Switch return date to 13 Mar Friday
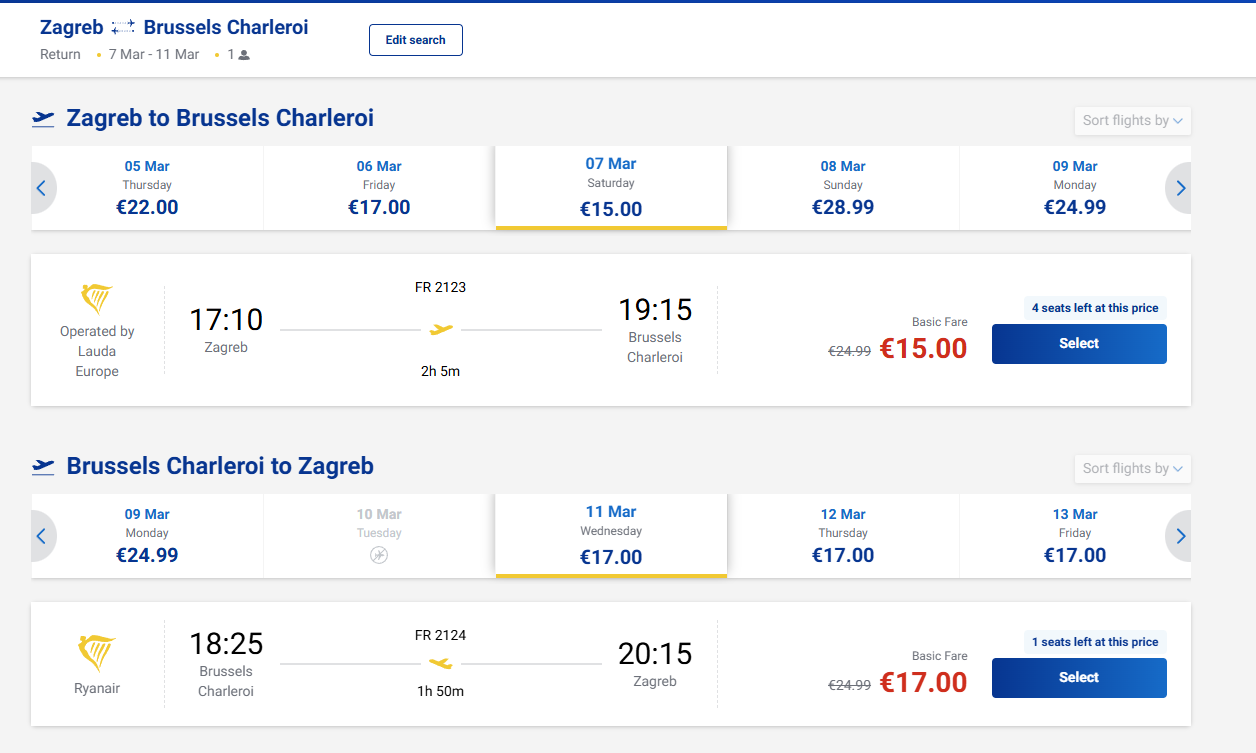This screenshot has width=1256, height=753. point(1075,536)
